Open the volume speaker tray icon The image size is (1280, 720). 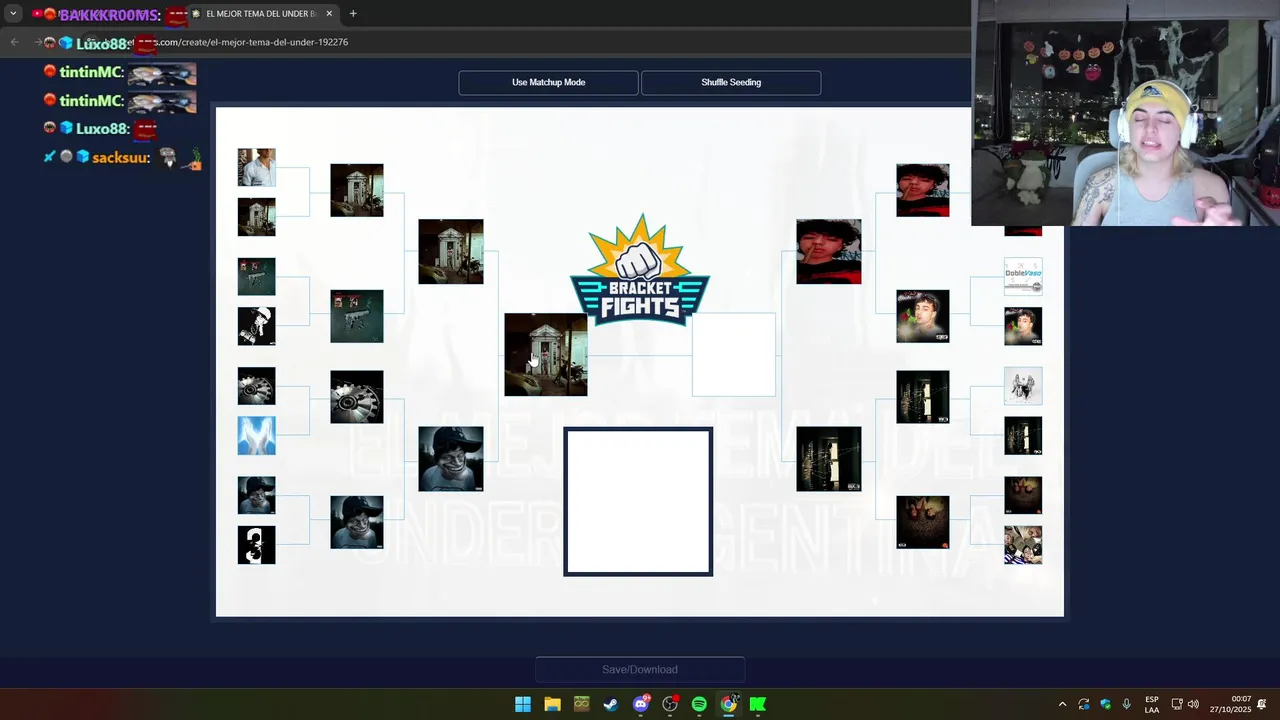[x=1193, y=704]
